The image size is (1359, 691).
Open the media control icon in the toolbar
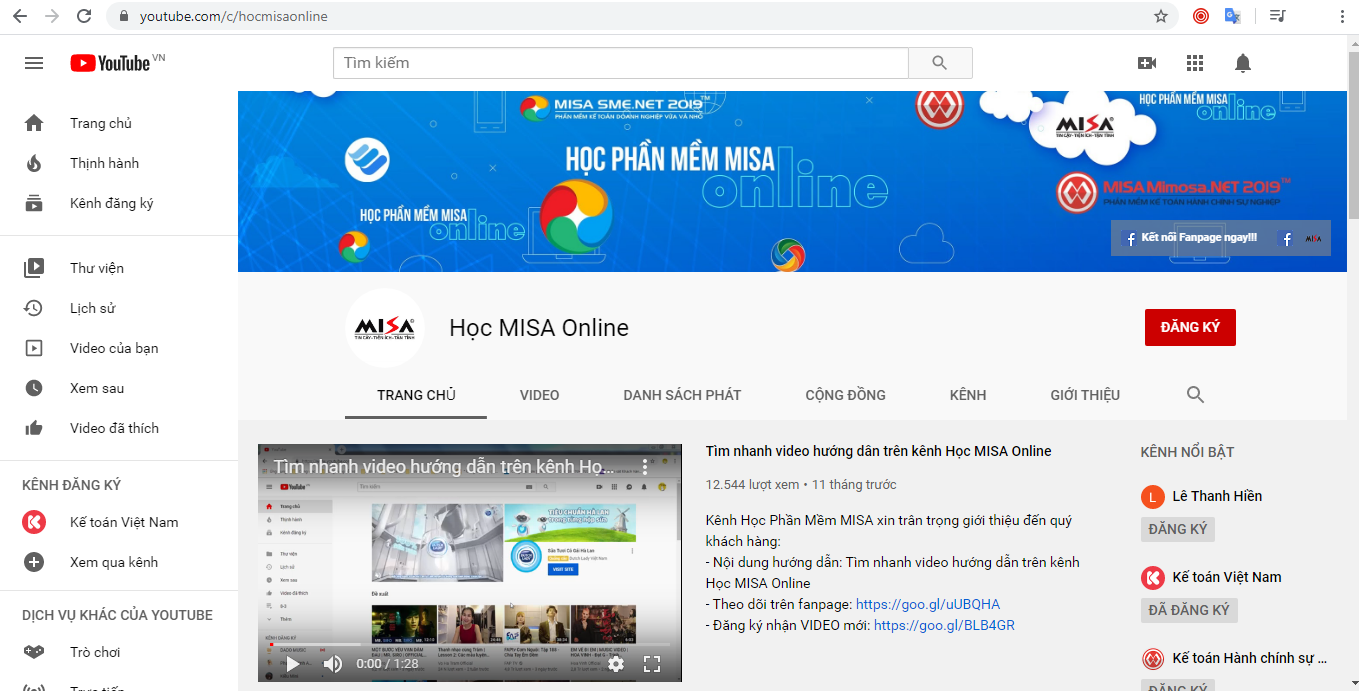[x=1277, y=16]
